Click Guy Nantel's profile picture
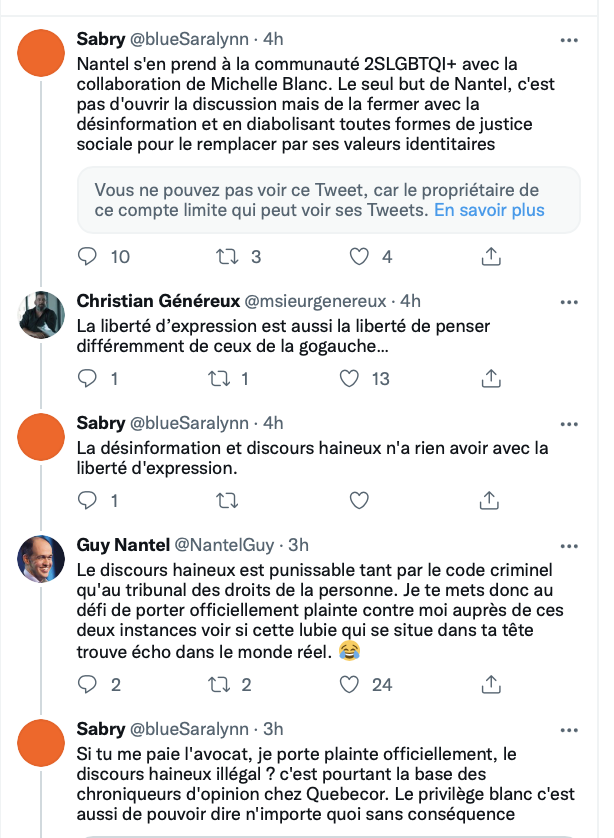614x838 pixels. [x=41, y=558]
